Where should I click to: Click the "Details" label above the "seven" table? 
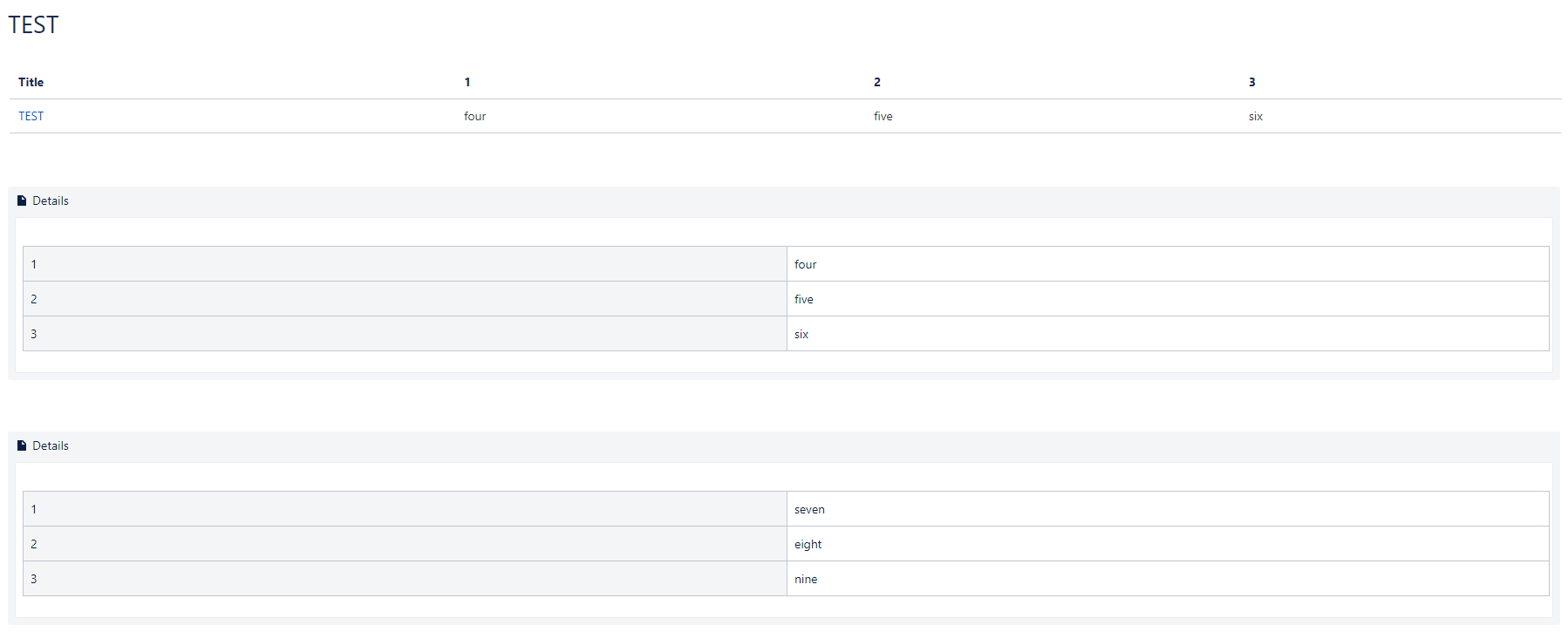point(51,445)
